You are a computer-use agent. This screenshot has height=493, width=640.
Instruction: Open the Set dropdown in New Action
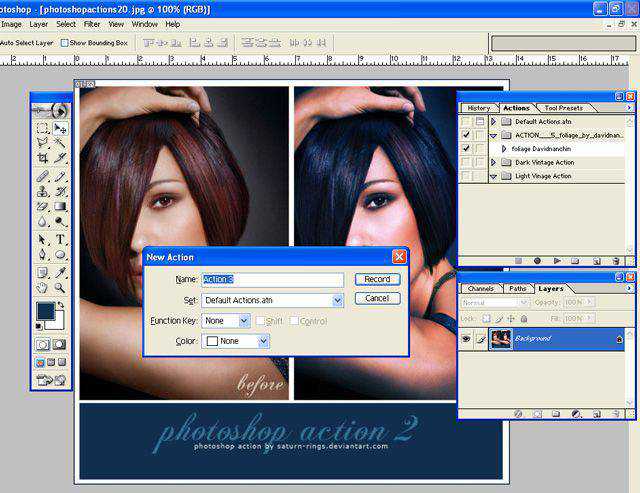337,300
